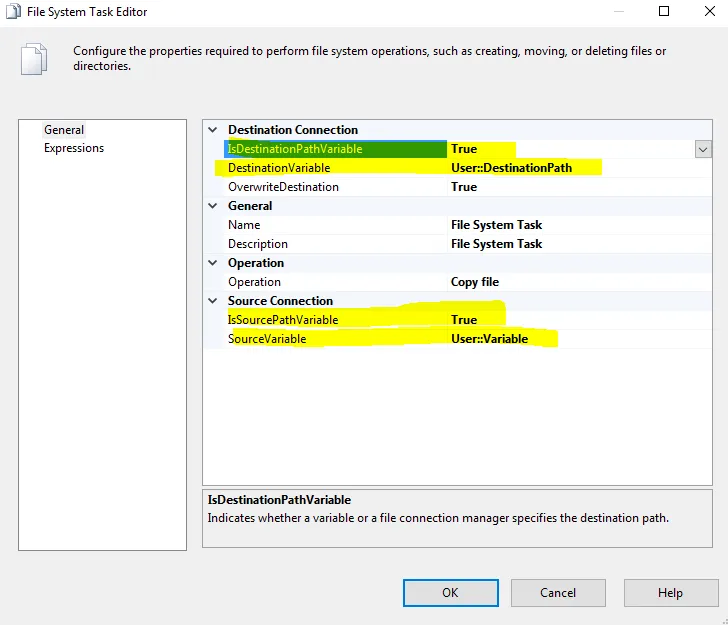Collapse the General property section chevron
The image size is (728, 625).
213,206
